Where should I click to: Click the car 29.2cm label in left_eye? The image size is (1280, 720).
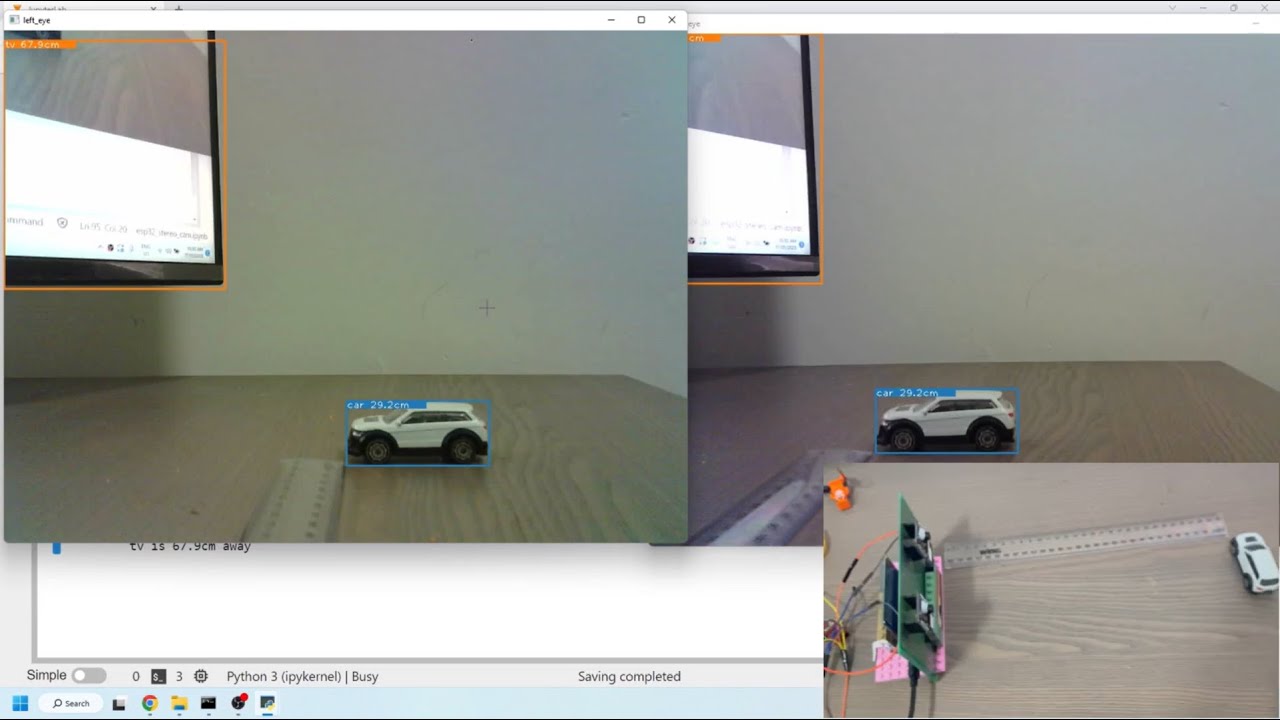tap(378, 405)
